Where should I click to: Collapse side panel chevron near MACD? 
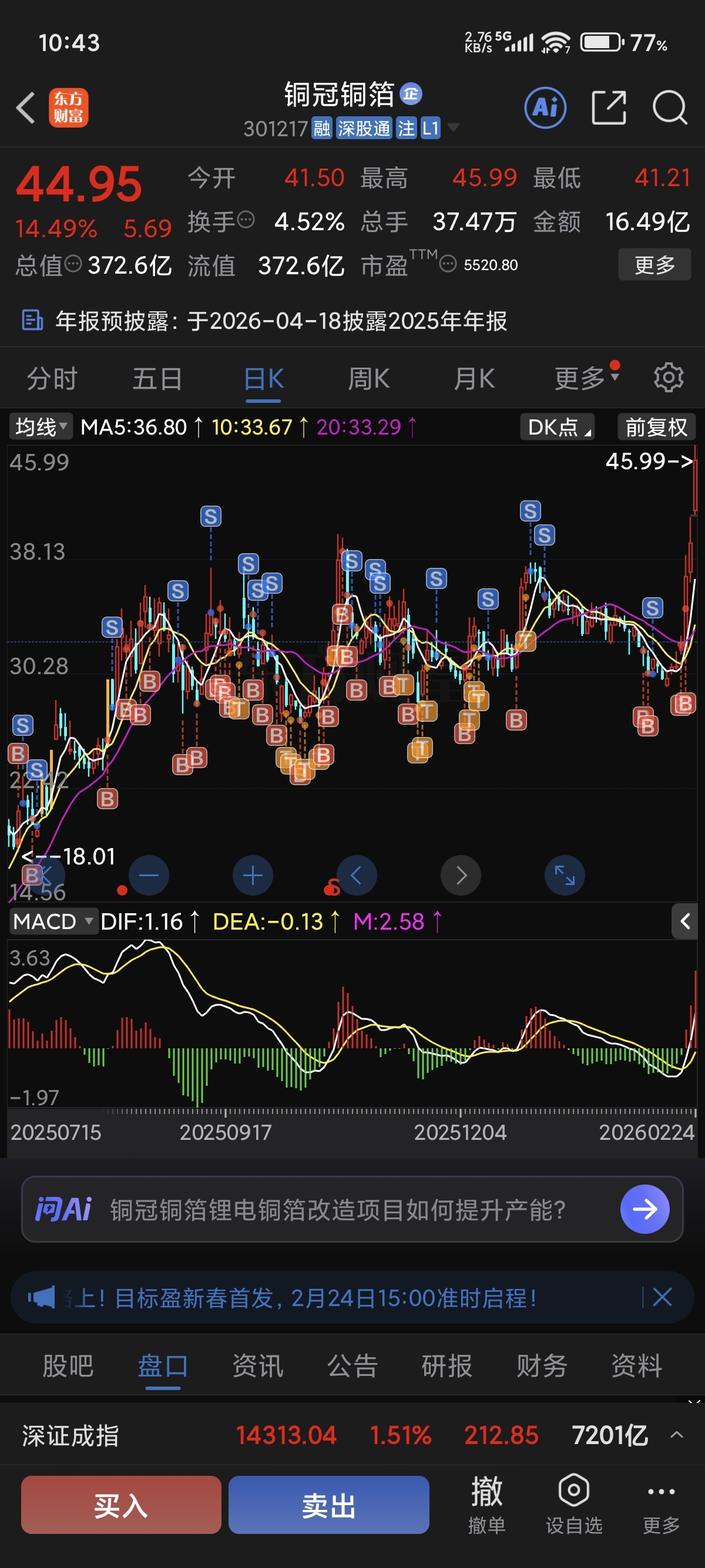pos(685,921)
